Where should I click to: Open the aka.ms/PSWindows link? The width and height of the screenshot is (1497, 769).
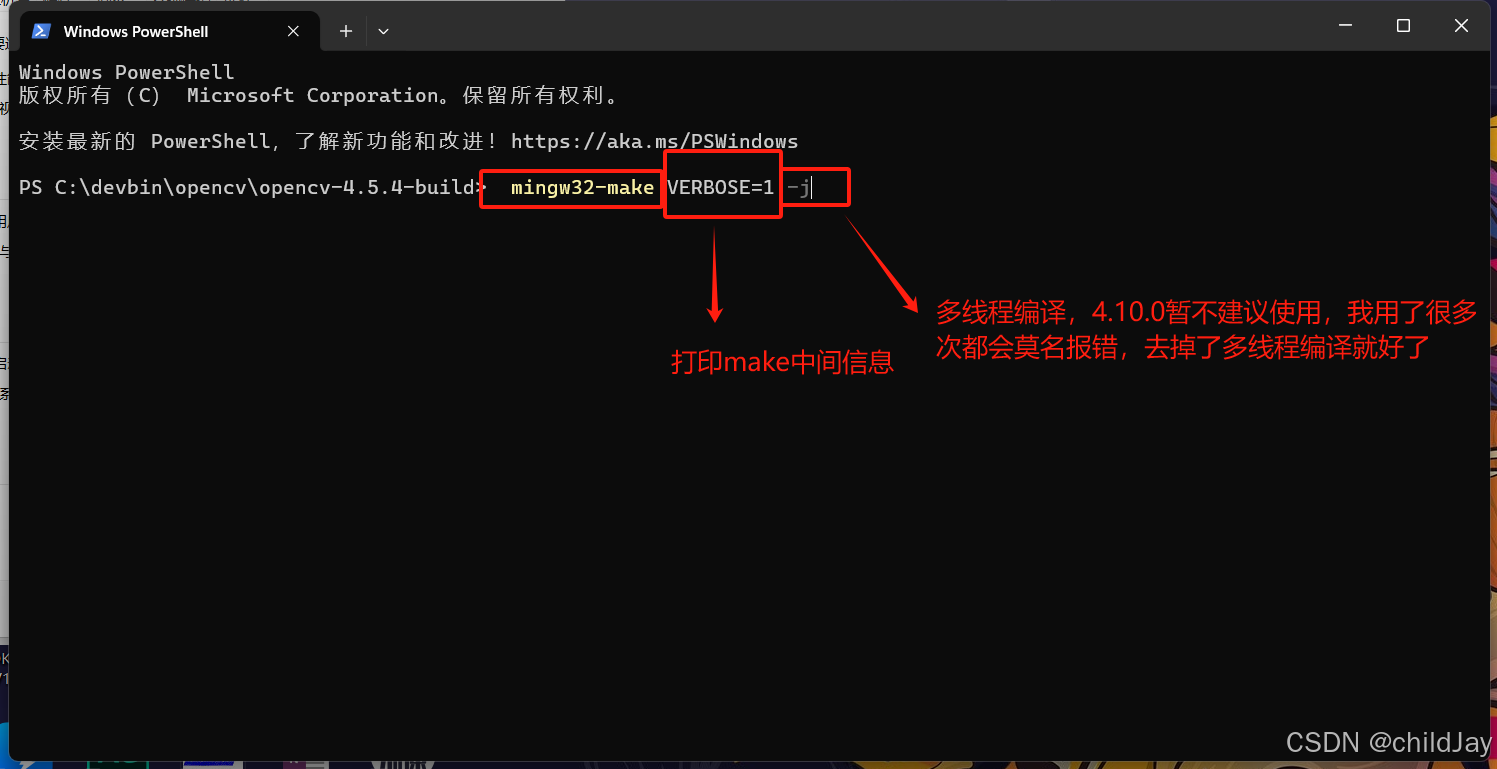click(654, 141)
